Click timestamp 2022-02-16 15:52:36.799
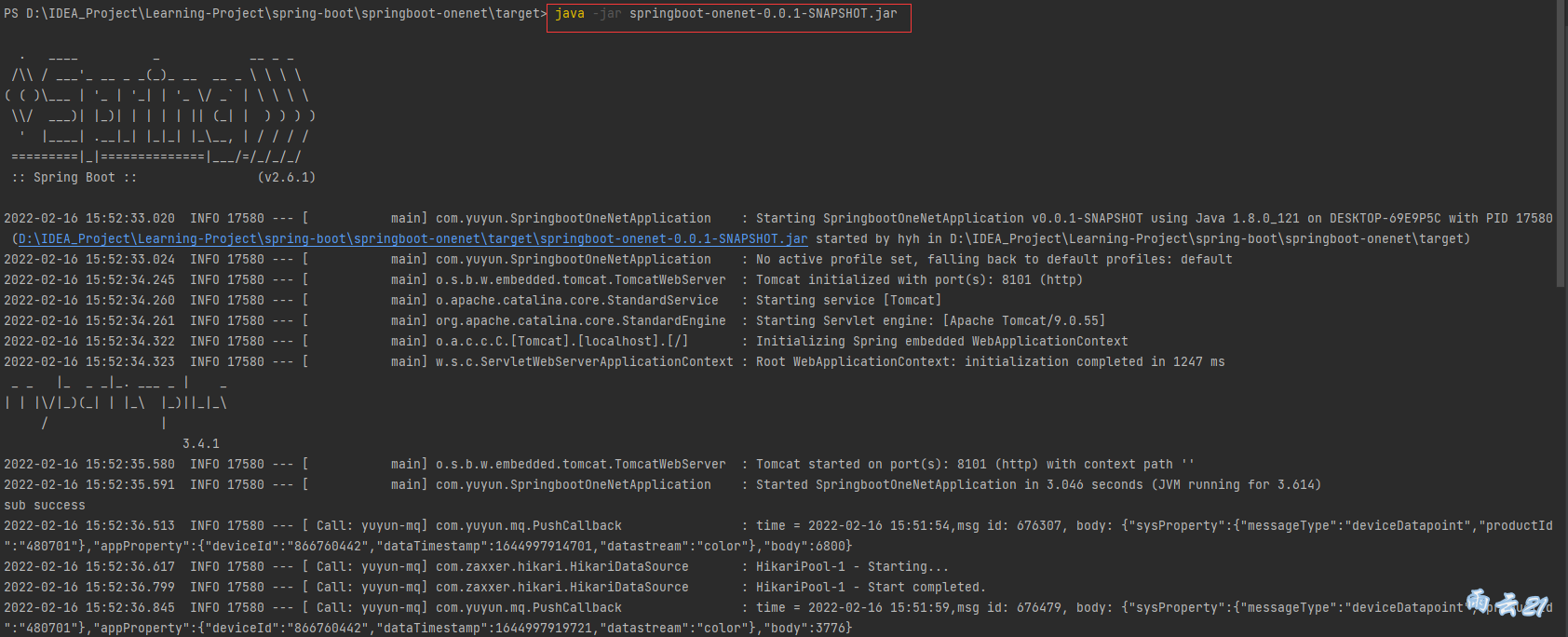Image resolution: width=1568 pixels, height=637 pixels. (x=89, y=587)
